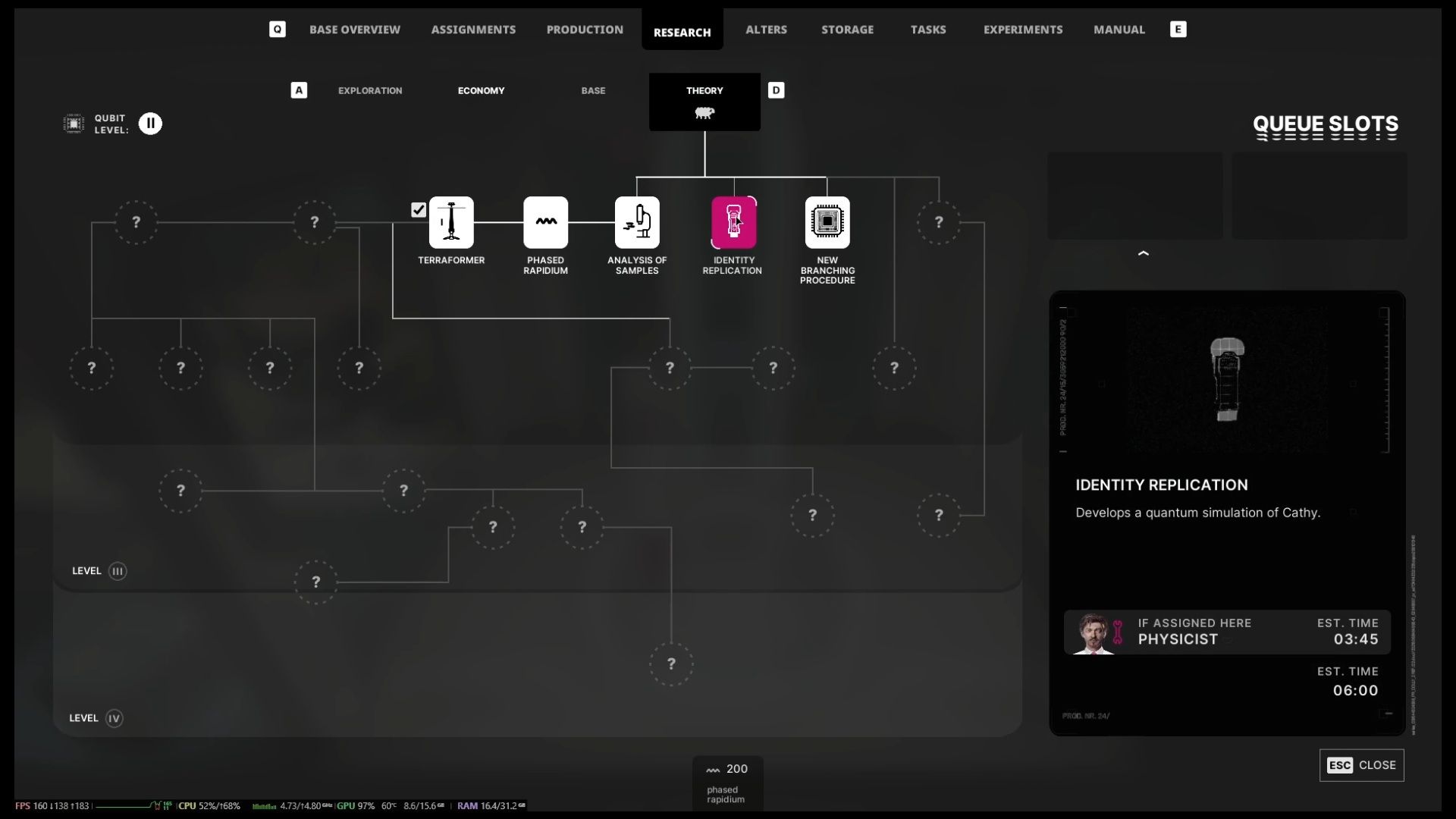Viewport: 1456px width, 819px height.
Task: Switch to the Economy research category
Action: [x=481, y=90]
